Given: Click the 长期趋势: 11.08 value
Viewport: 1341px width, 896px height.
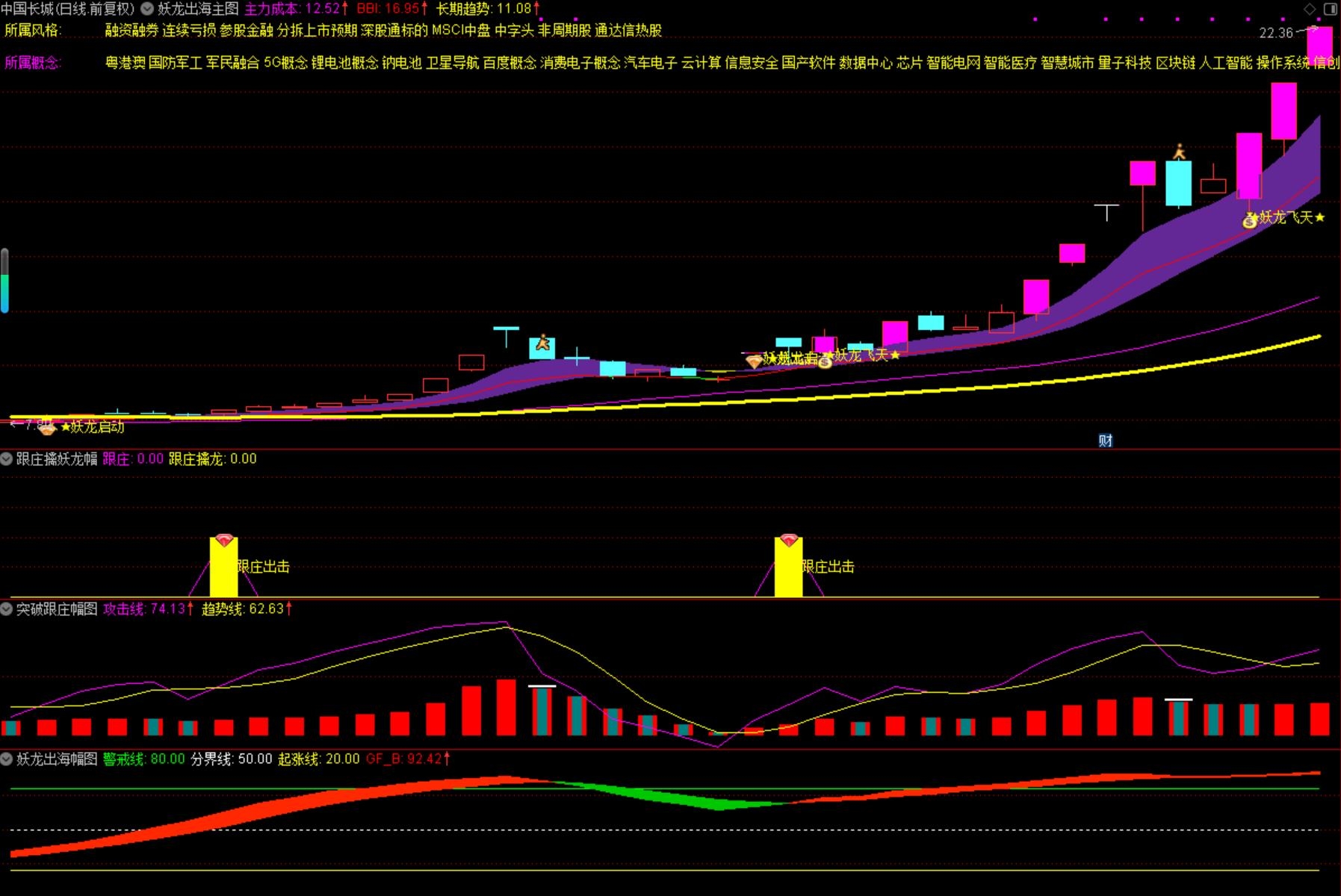Looking at the screenshot, I should click(488, 9).
